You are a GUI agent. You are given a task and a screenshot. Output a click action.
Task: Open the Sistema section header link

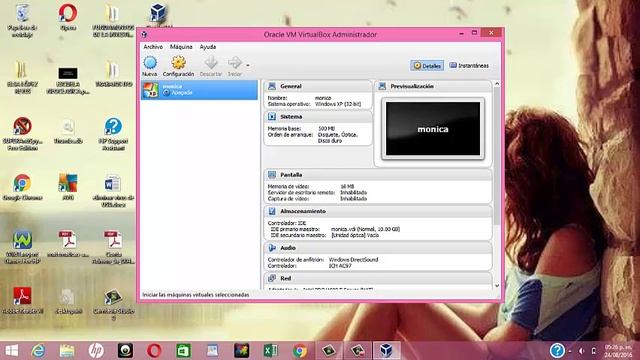point(291,117)
